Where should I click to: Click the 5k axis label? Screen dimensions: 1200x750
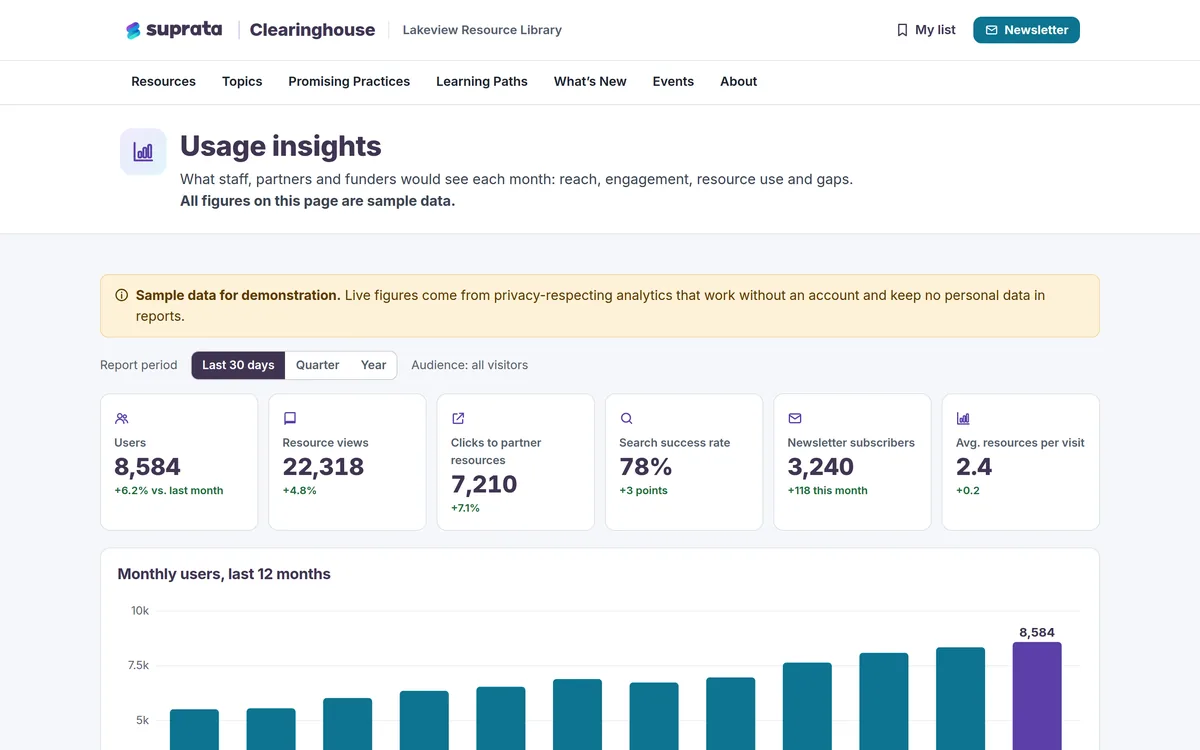[143, 720]
